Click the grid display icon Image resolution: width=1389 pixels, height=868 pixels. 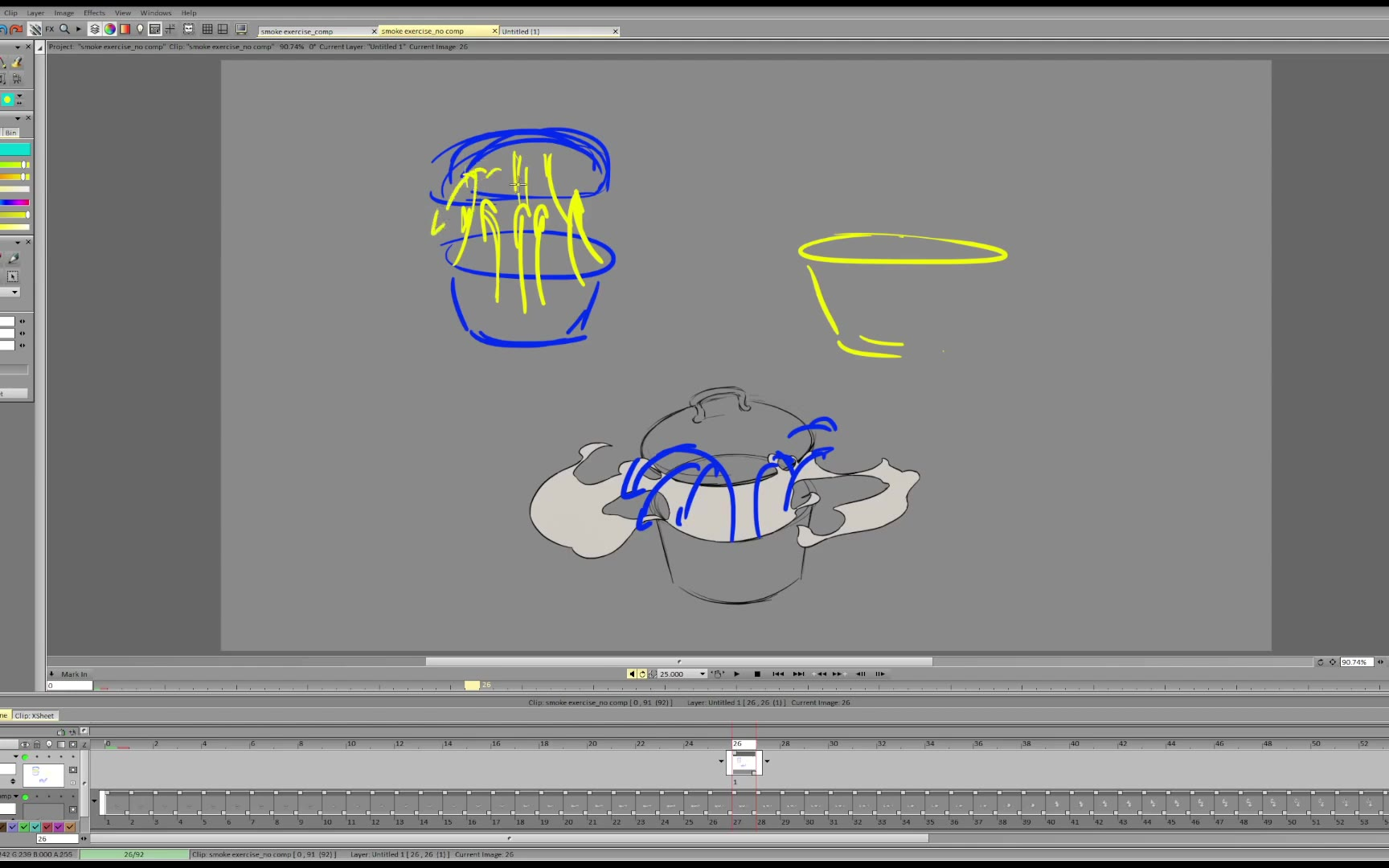click(207, 30)
